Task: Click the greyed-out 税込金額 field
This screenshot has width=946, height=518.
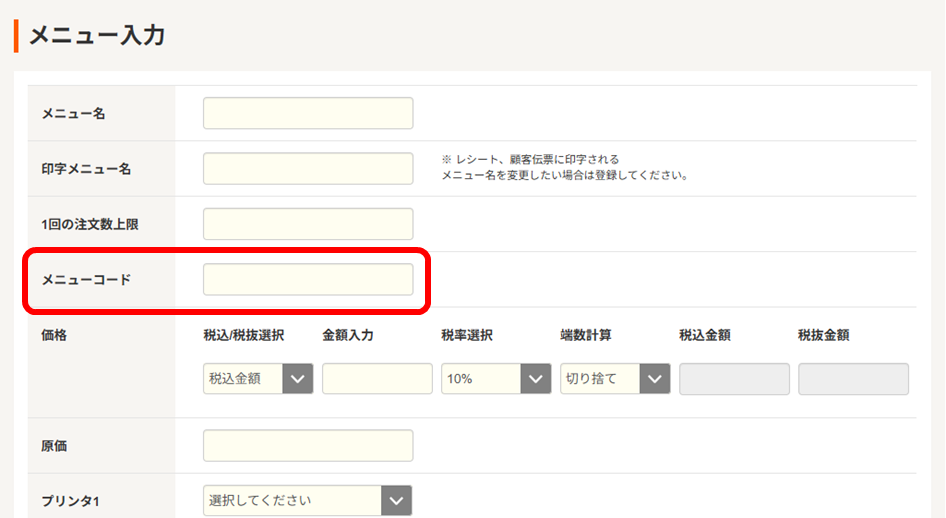Action: (x=734, y=379)
